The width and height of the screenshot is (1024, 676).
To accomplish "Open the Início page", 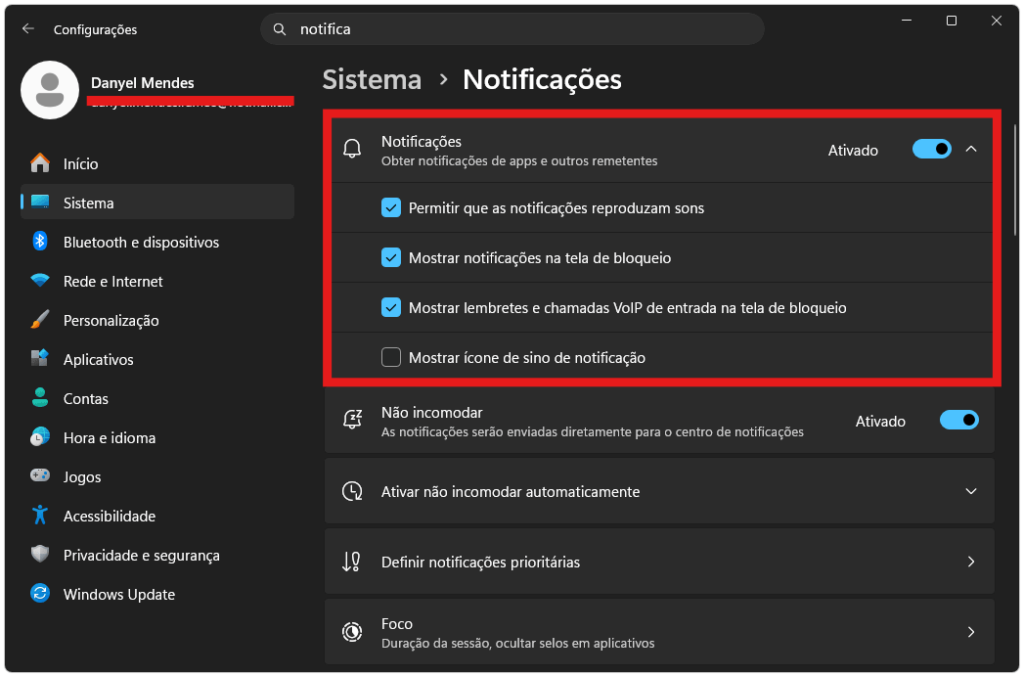I will tap(157, 163).
